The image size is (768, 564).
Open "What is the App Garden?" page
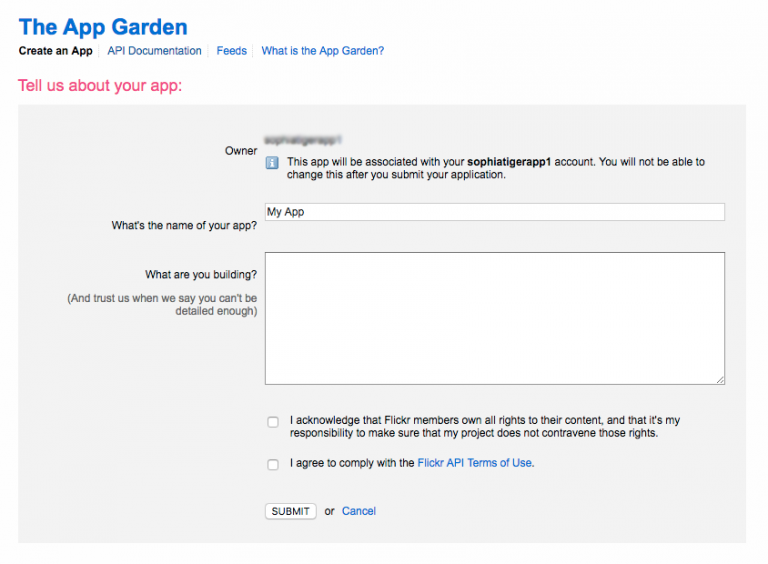click(x=322, y=51)
